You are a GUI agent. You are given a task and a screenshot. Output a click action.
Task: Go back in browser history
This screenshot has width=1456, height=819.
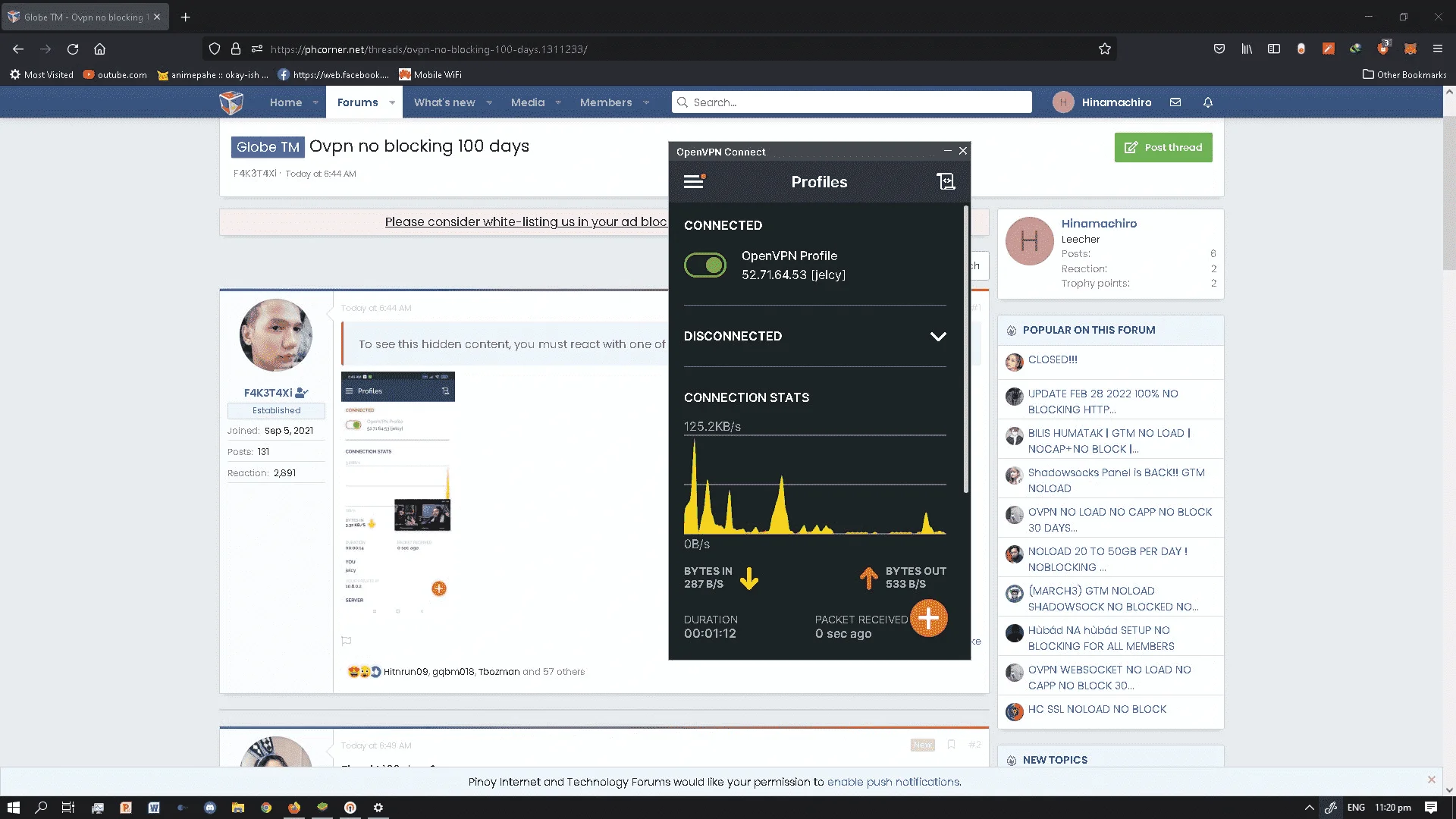18,49
